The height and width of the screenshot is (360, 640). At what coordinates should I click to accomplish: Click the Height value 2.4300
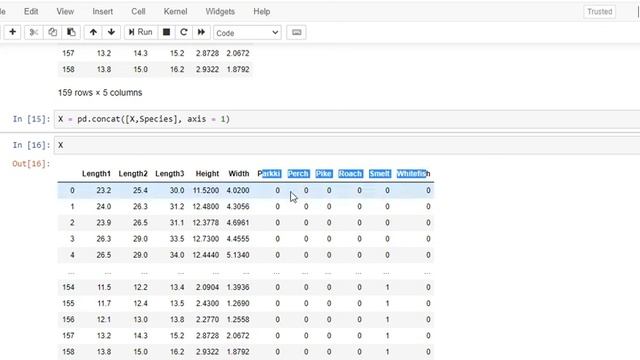(207, 303)
